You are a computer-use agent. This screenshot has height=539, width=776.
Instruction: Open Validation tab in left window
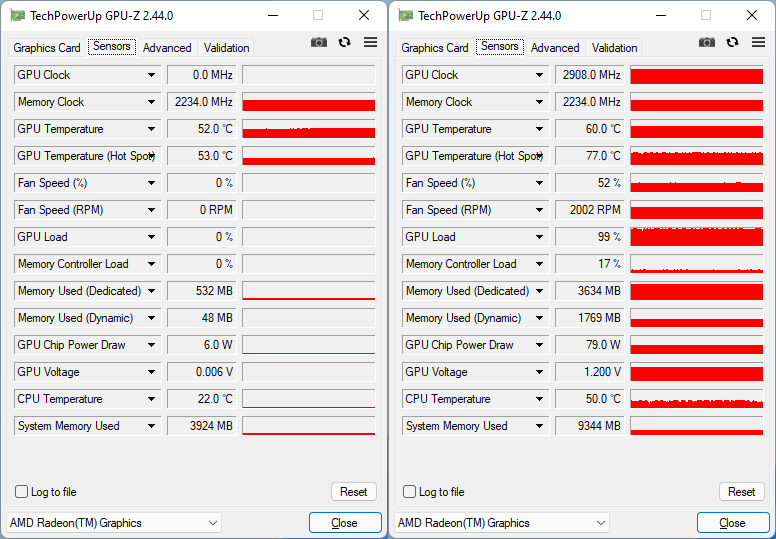226,48
